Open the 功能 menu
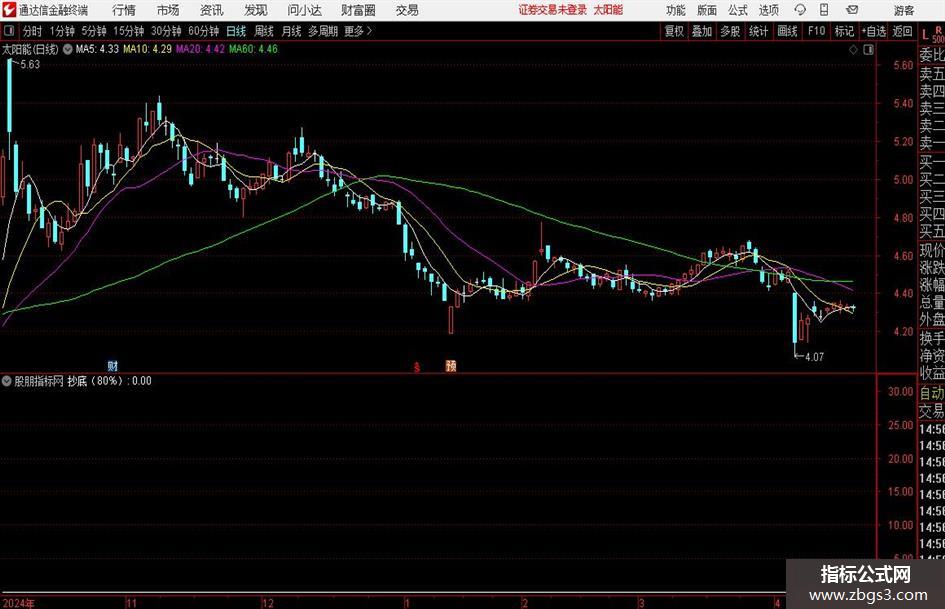The width and height of the screenshot is (945, 609). coord(676,10)
